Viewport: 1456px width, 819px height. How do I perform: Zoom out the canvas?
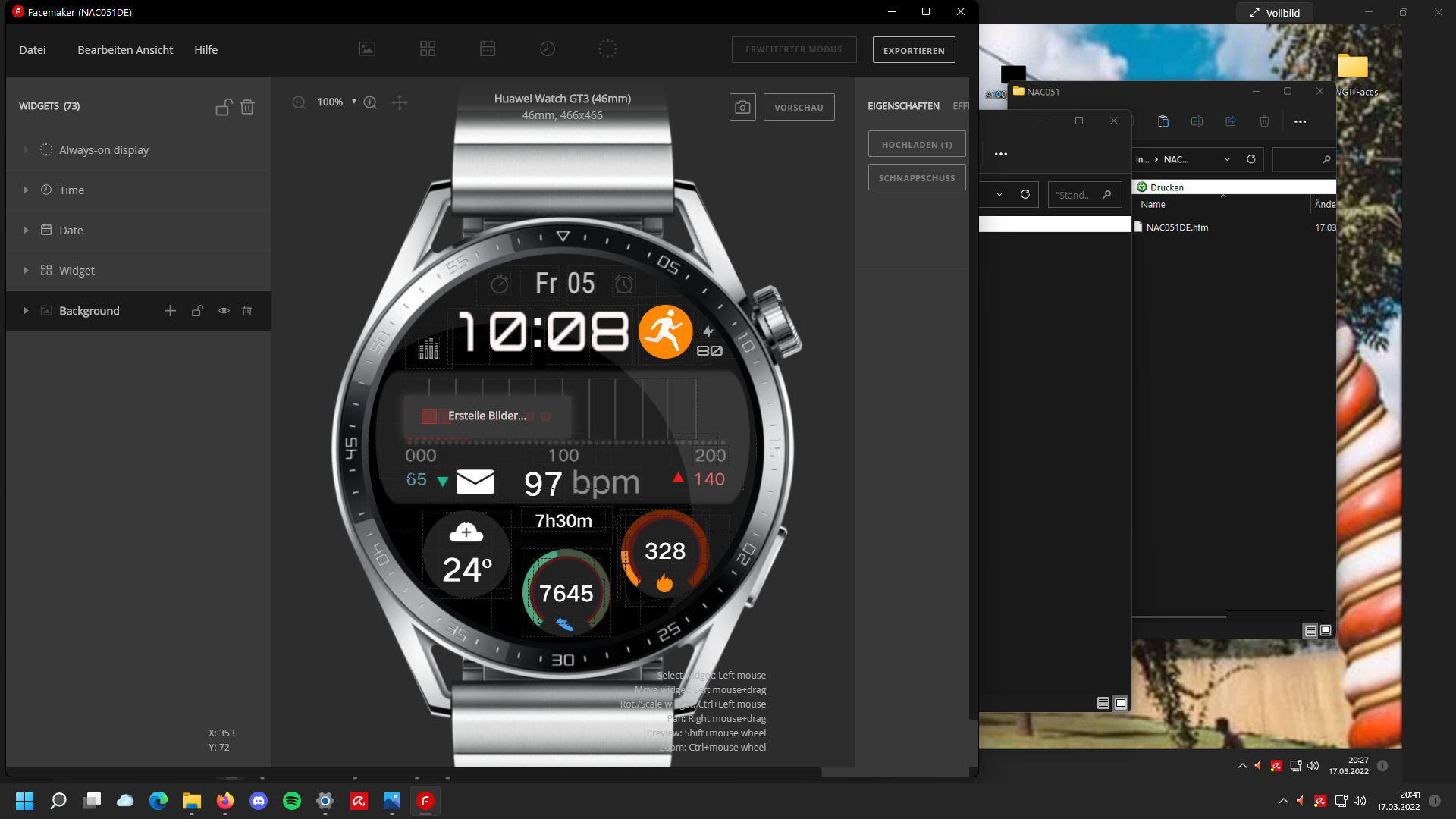[299, 102]
